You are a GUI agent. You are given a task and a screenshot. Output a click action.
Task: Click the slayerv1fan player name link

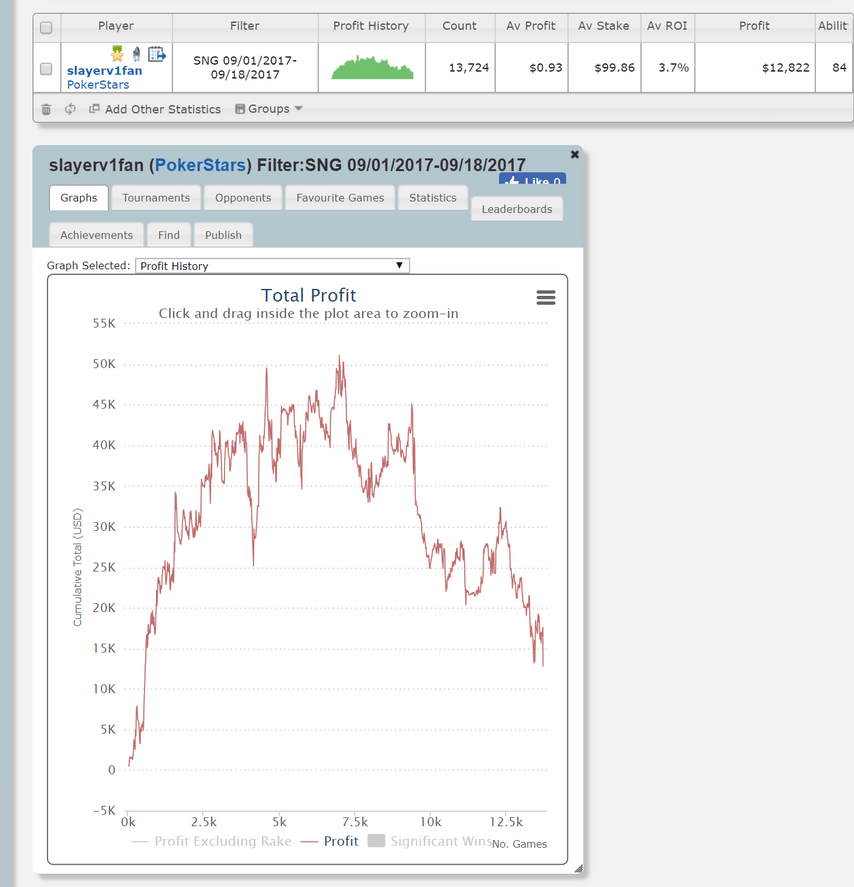click(105, 71)
